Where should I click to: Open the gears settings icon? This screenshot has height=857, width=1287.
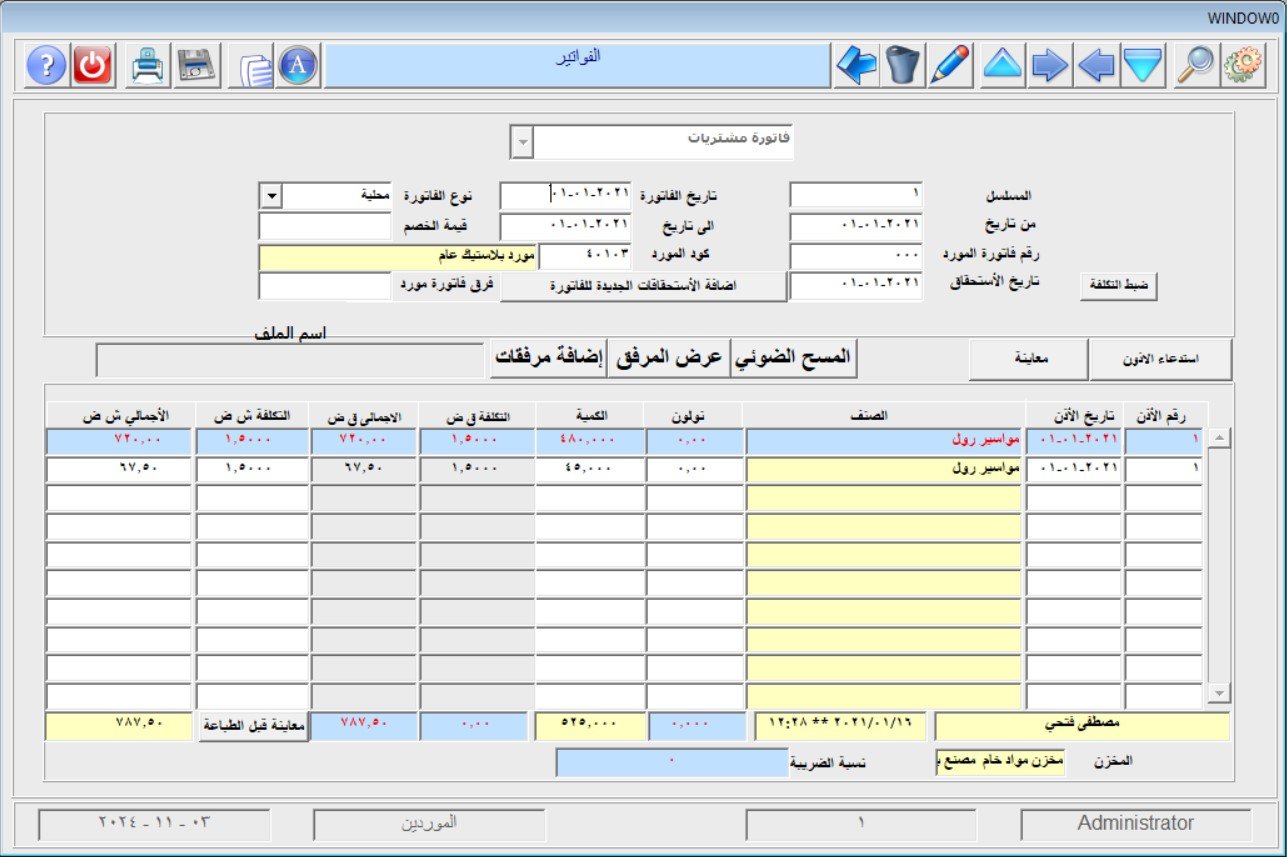1242,66
